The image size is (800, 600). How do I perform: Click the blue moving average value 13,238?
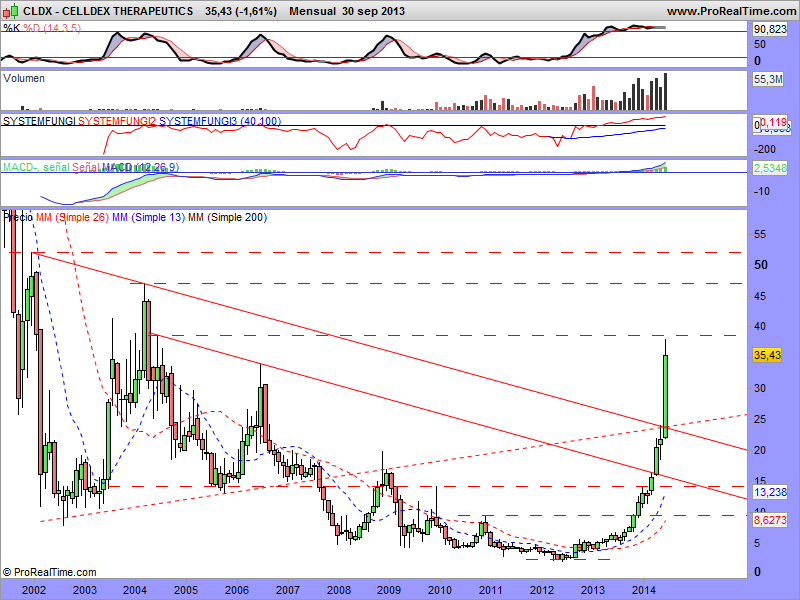[x=770, y=492]
